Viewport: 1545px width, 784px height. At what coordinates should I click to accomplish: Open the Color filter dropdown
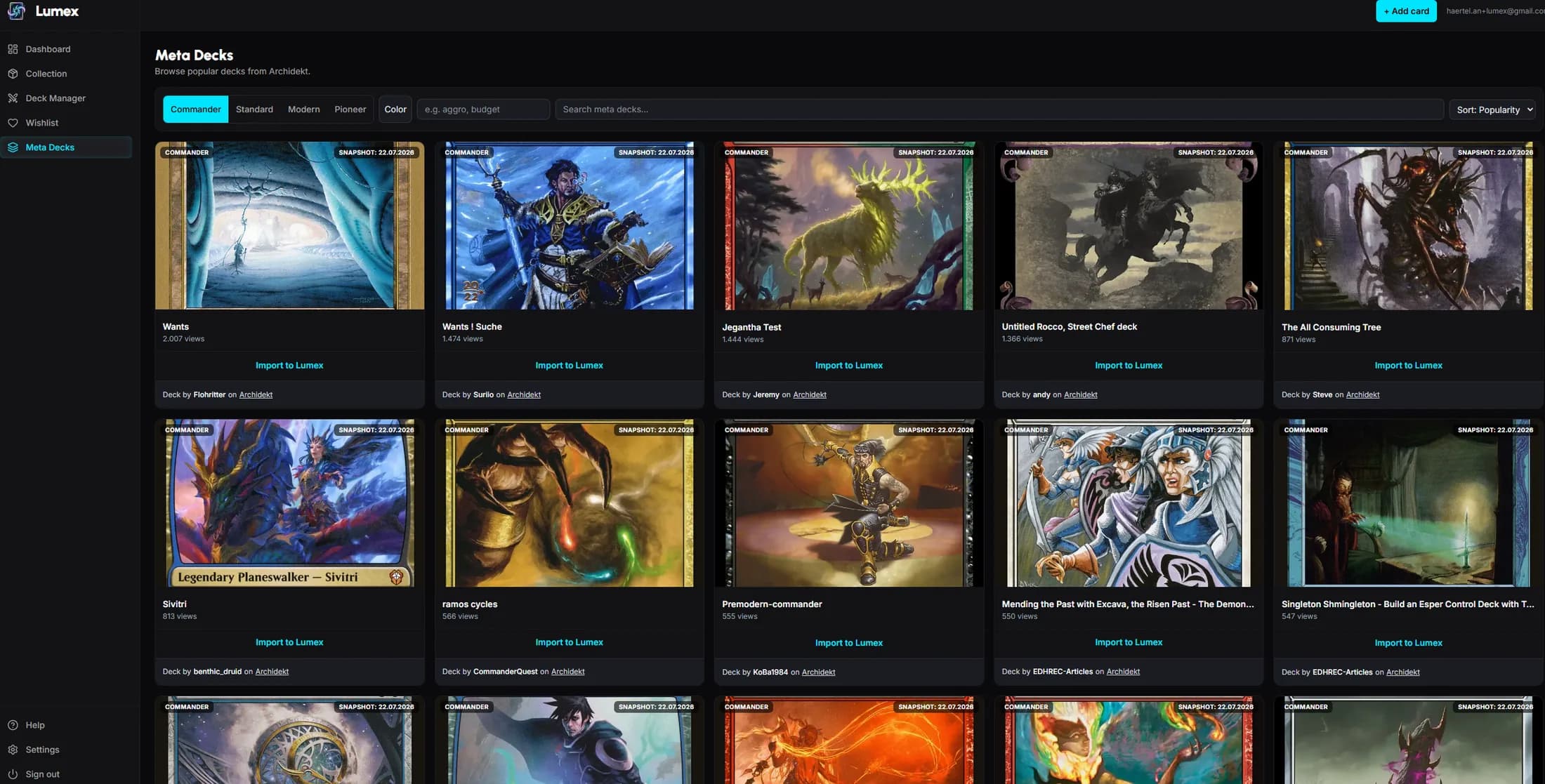click(x=395, y=109)
